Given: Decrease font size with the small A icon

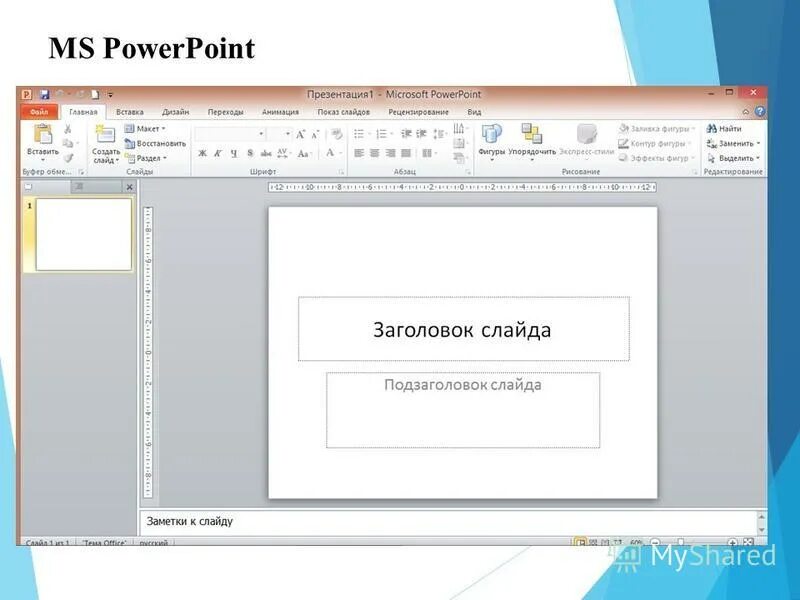Looking at the screenshot, I should (315, 135).
